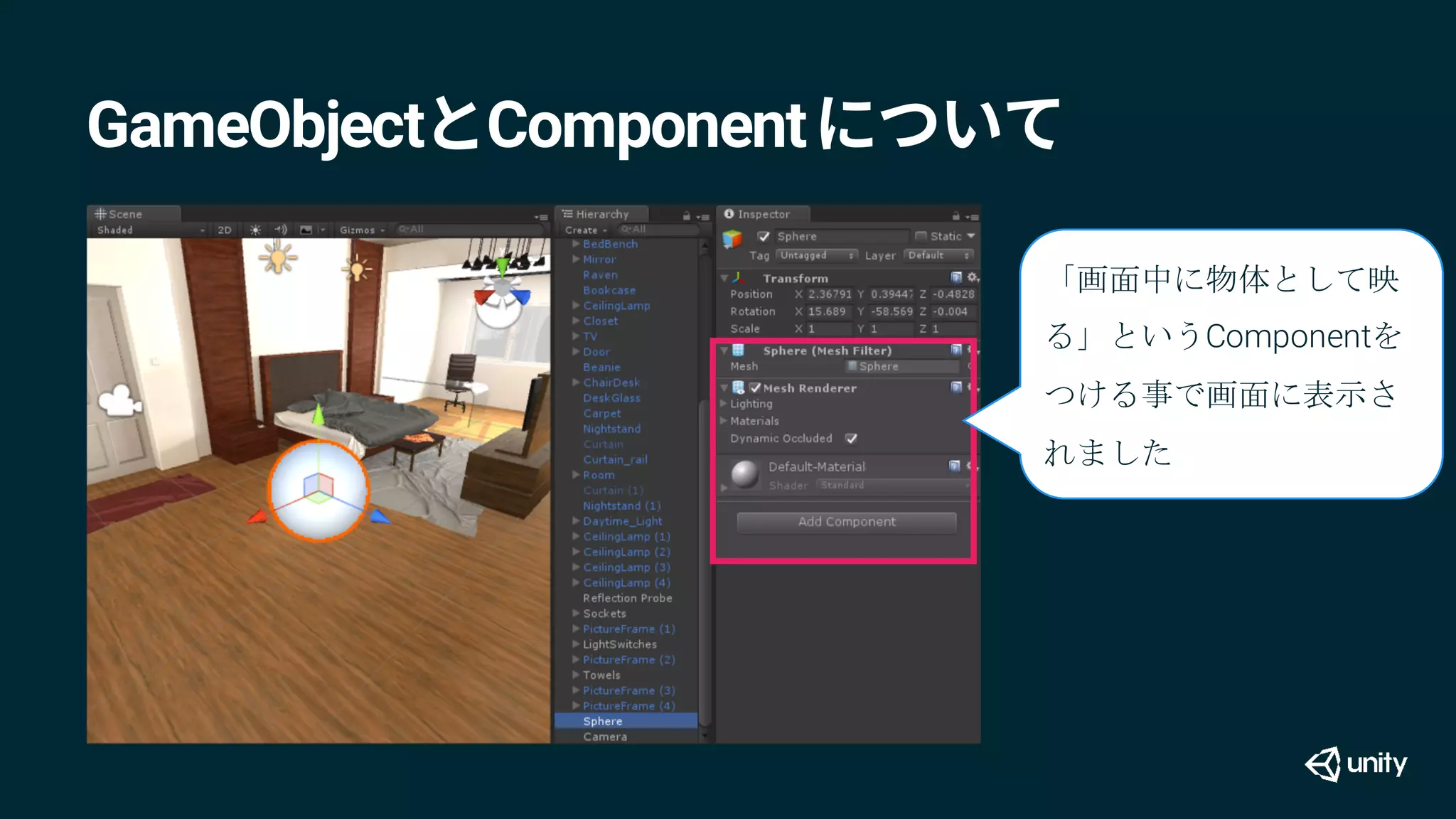Lock the Inspector panel

tap(955, 215)
